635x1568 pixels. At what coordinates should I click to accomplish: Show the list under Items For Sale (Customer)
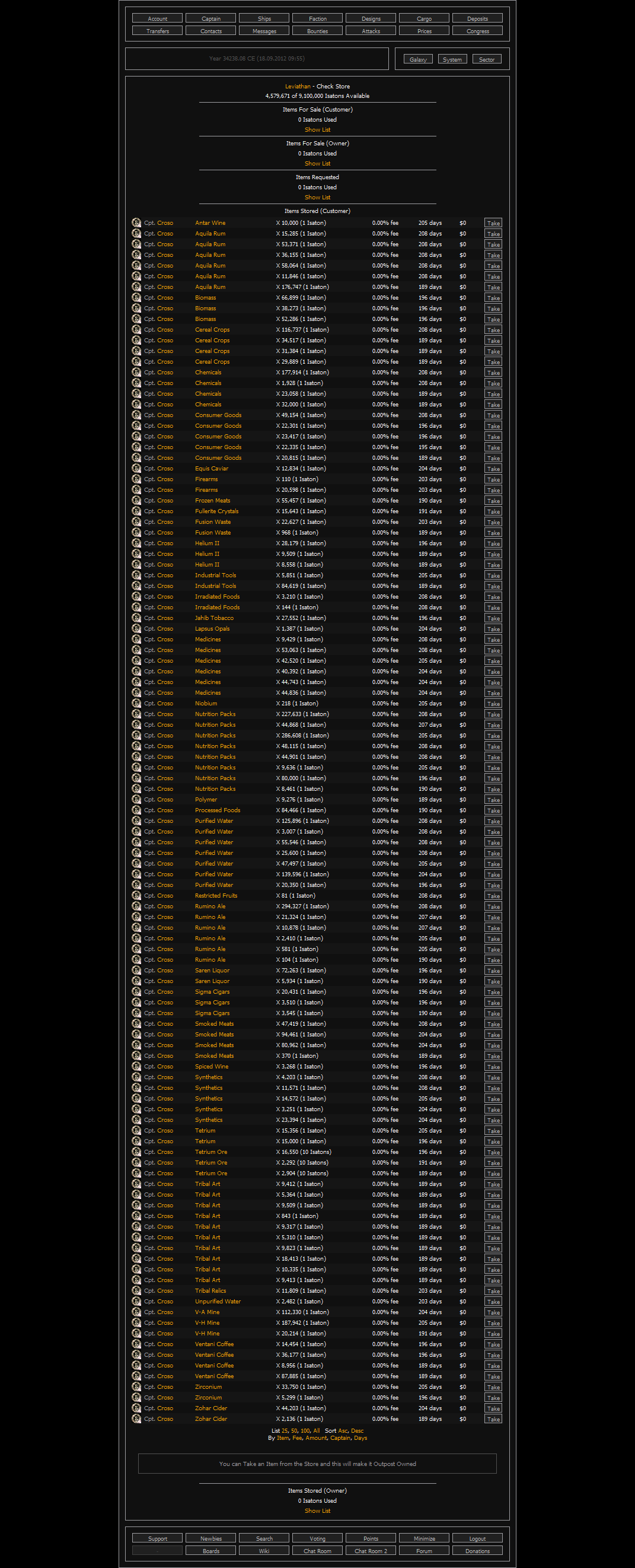pos(318,131)
